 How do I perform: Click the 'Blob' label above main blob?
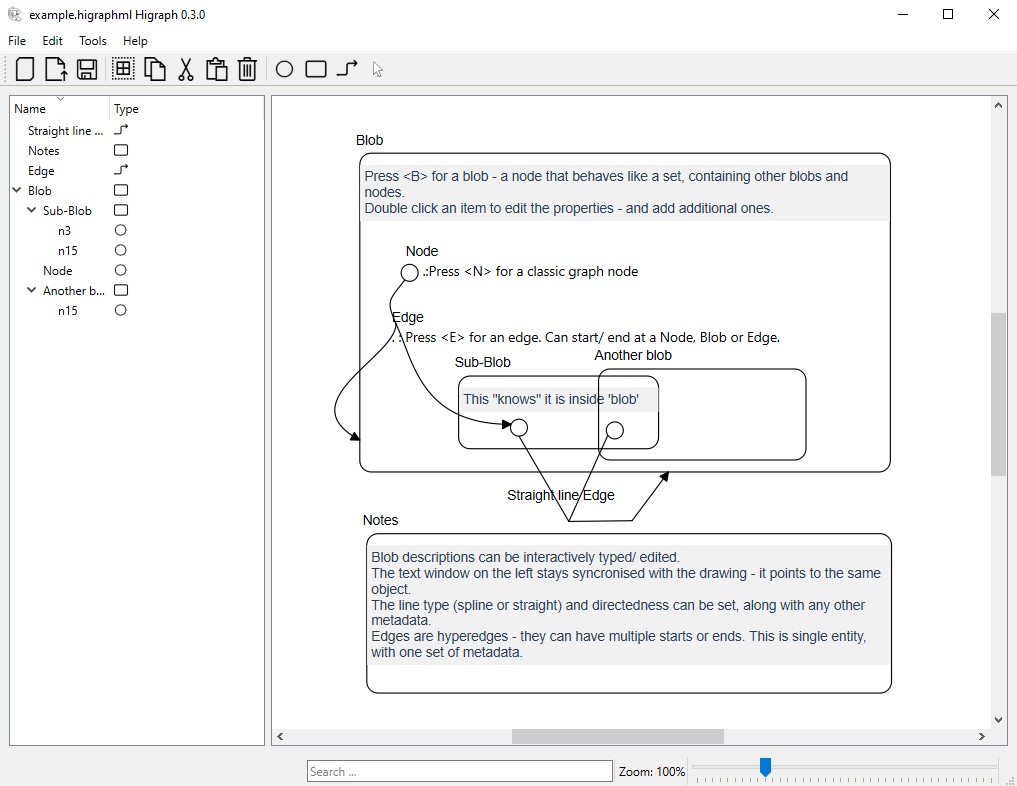coord(370,139)
